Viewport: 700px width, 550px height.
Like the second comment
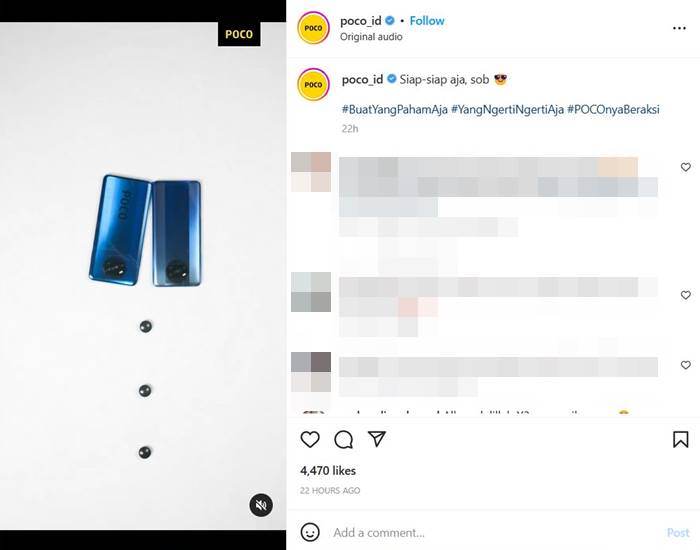[685, 295]
